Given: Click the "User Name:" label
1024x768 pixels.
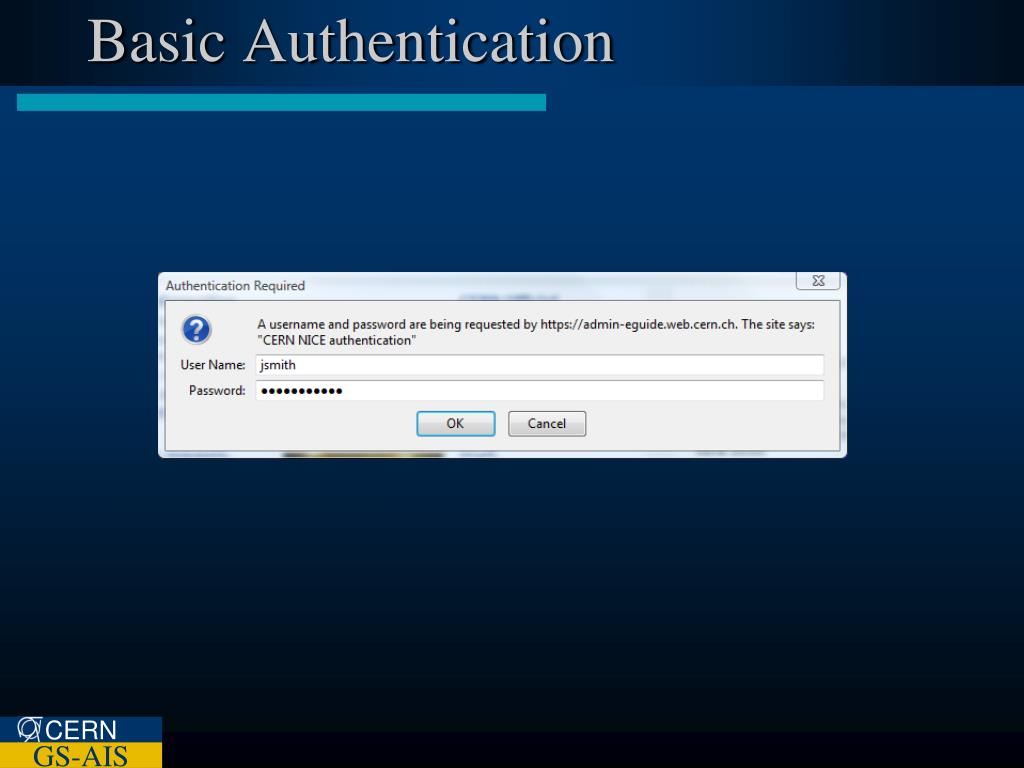Looking at the screenshot, I should pos(213,365).
